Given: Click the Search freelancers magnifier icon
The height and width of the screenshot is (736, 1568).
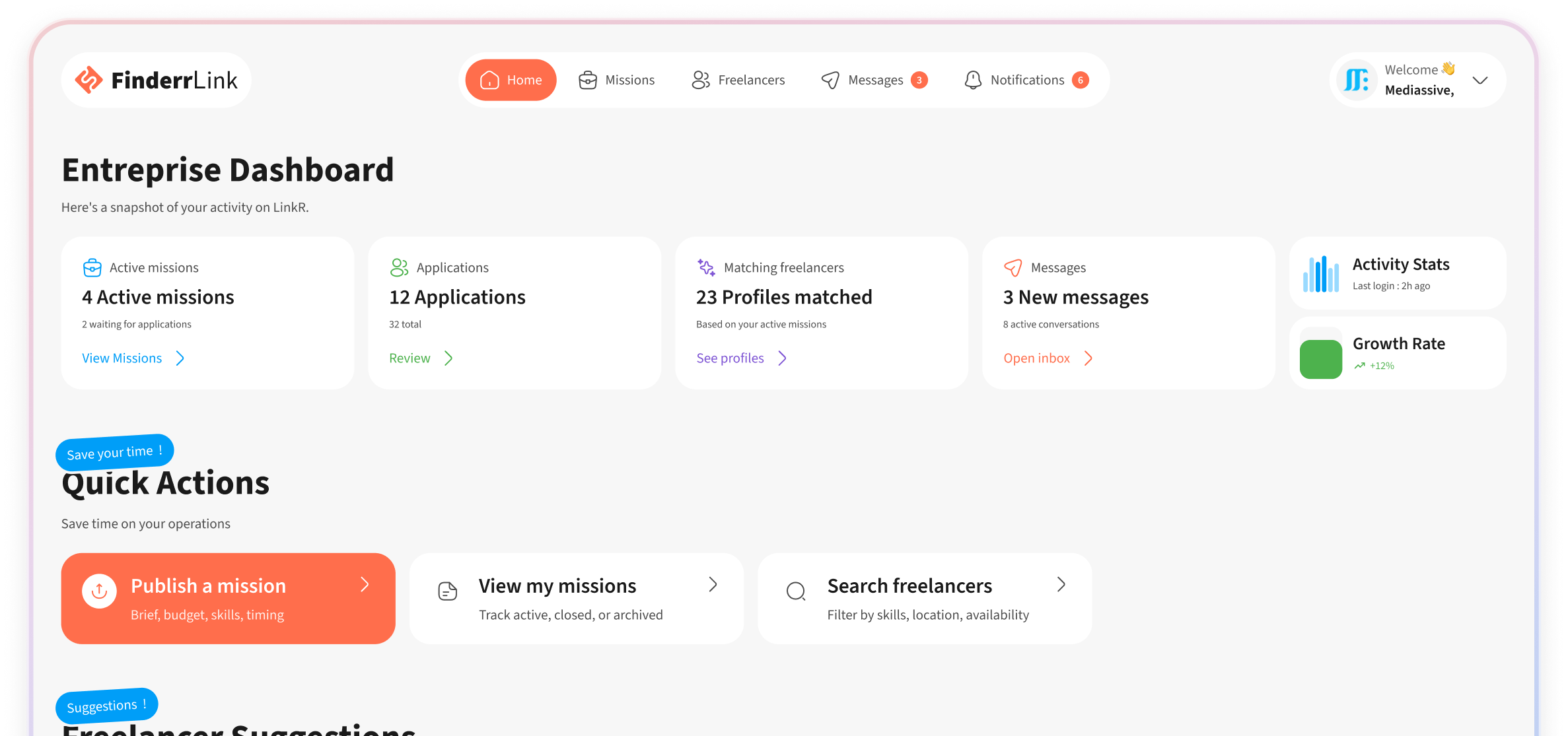Looking at the screenshot, I should point(796,591).
